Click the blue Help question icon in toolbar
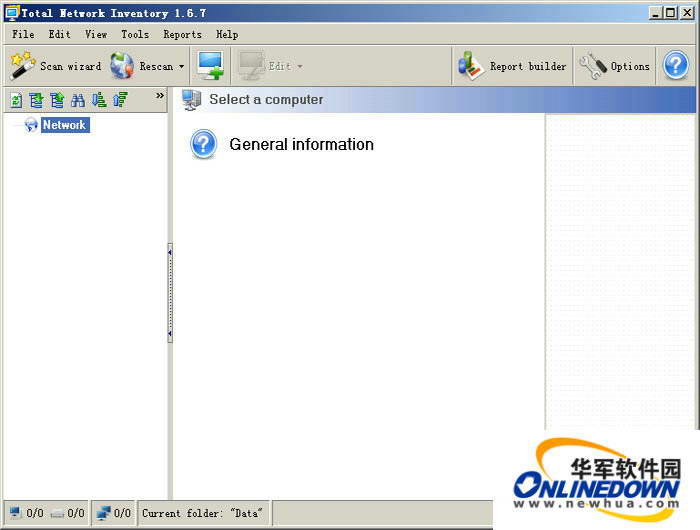Screen dimensions: 700x530 [x=675, y=66]
